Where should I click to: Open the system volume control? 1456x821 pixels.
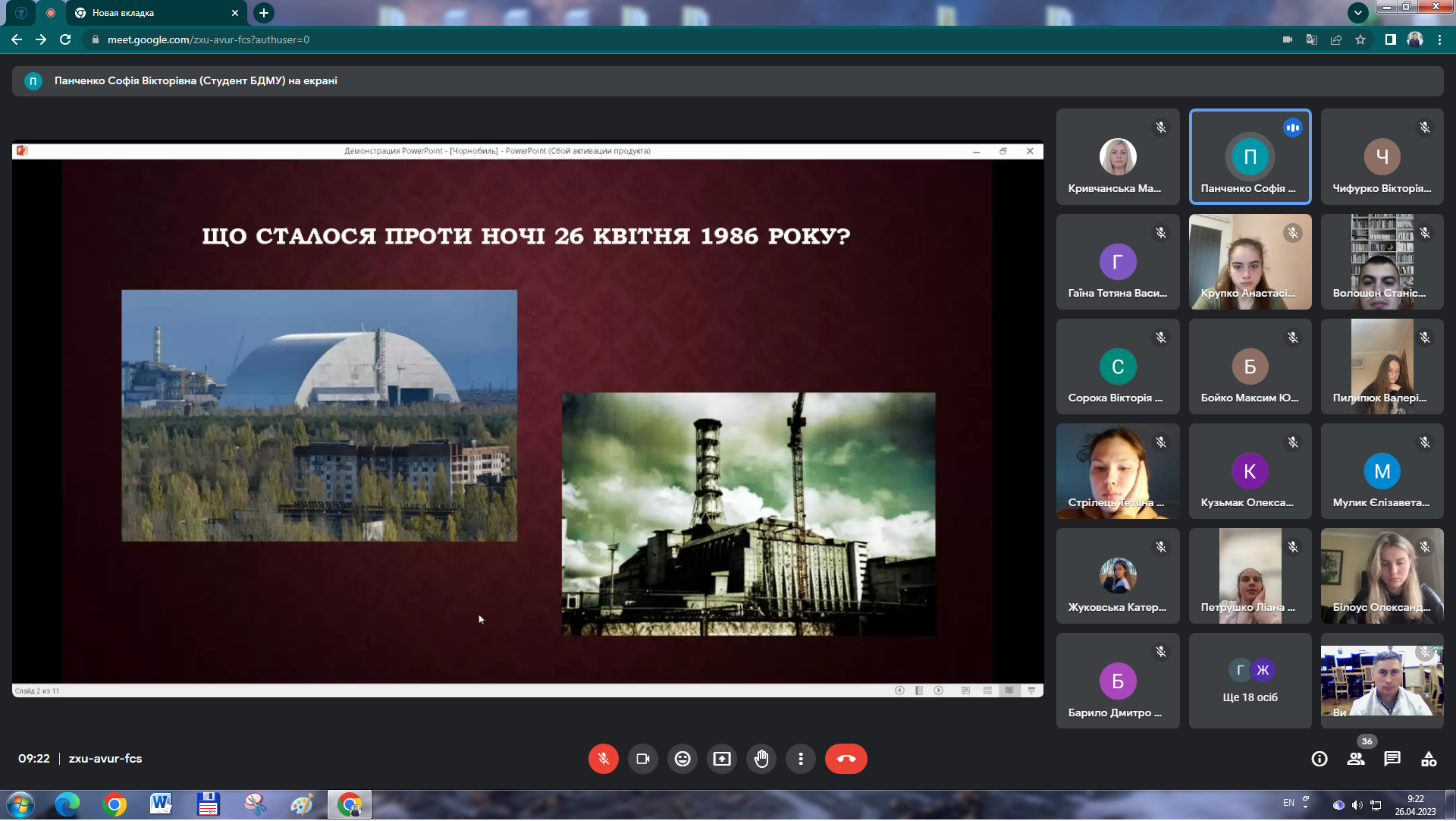click(1357, 805)
